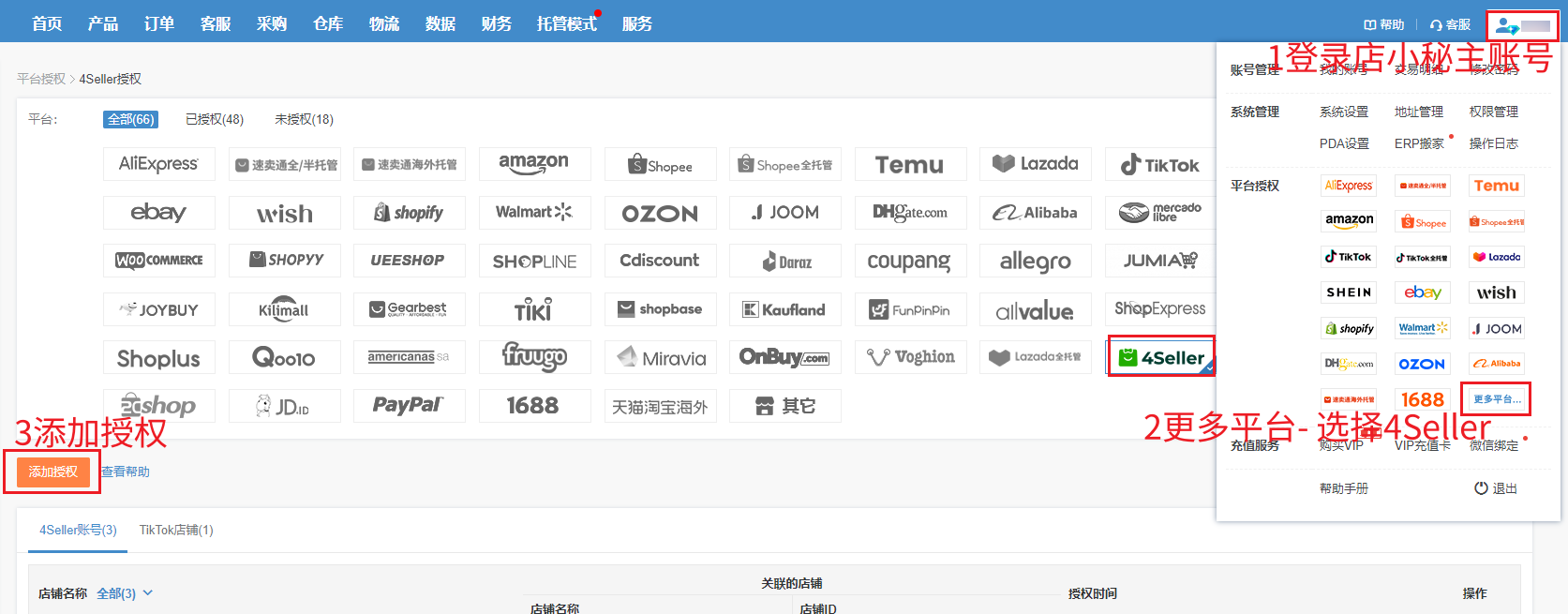
Task: Expand the 店铺名称 全部(3) filter dropdown
Action: click(125, 593)
